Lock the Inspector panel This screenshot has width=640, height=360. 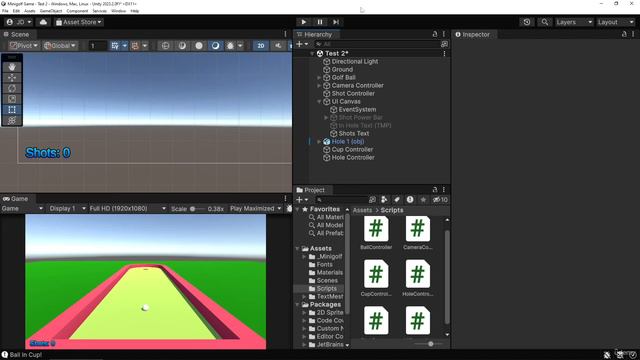point(624,34)
